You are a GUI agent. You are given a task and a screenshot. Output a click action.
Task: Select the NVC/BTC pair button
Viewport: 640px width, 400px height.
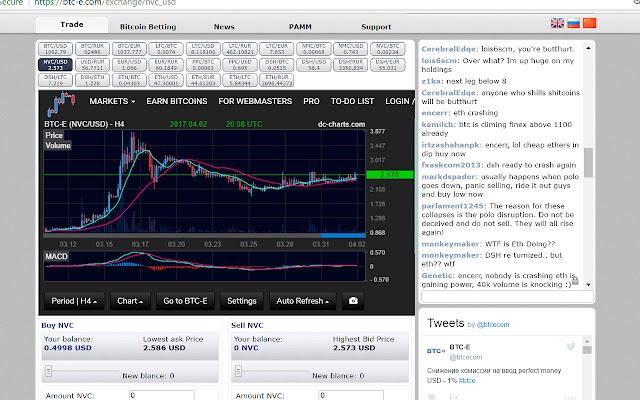pyautogui.click(x=388, y=49)
